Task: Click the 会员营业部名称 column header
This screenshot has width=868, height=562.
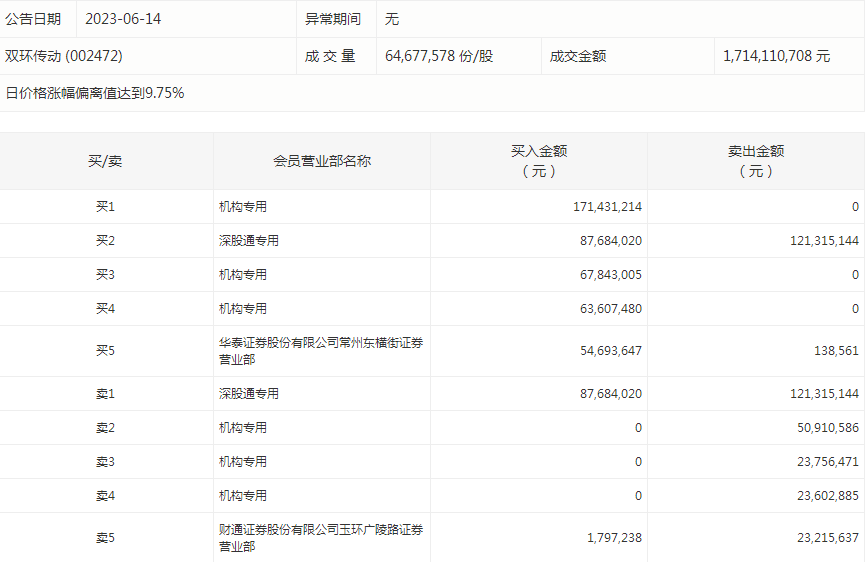Action: 322,161
